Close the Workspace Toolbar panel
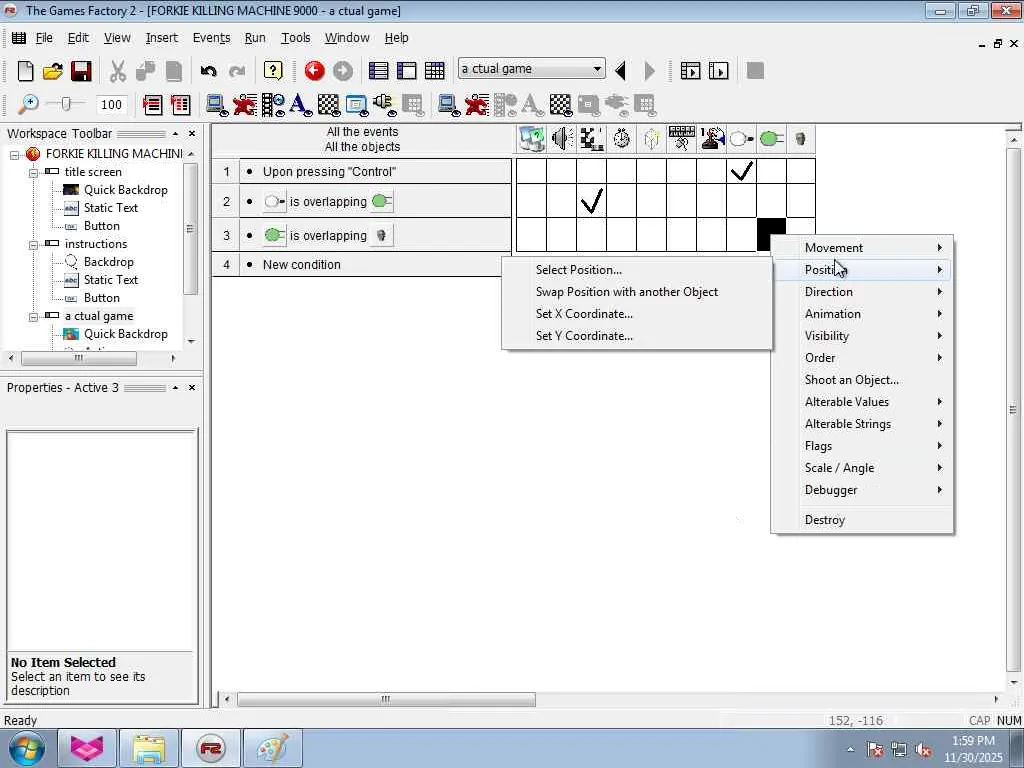 coord(192,133)
